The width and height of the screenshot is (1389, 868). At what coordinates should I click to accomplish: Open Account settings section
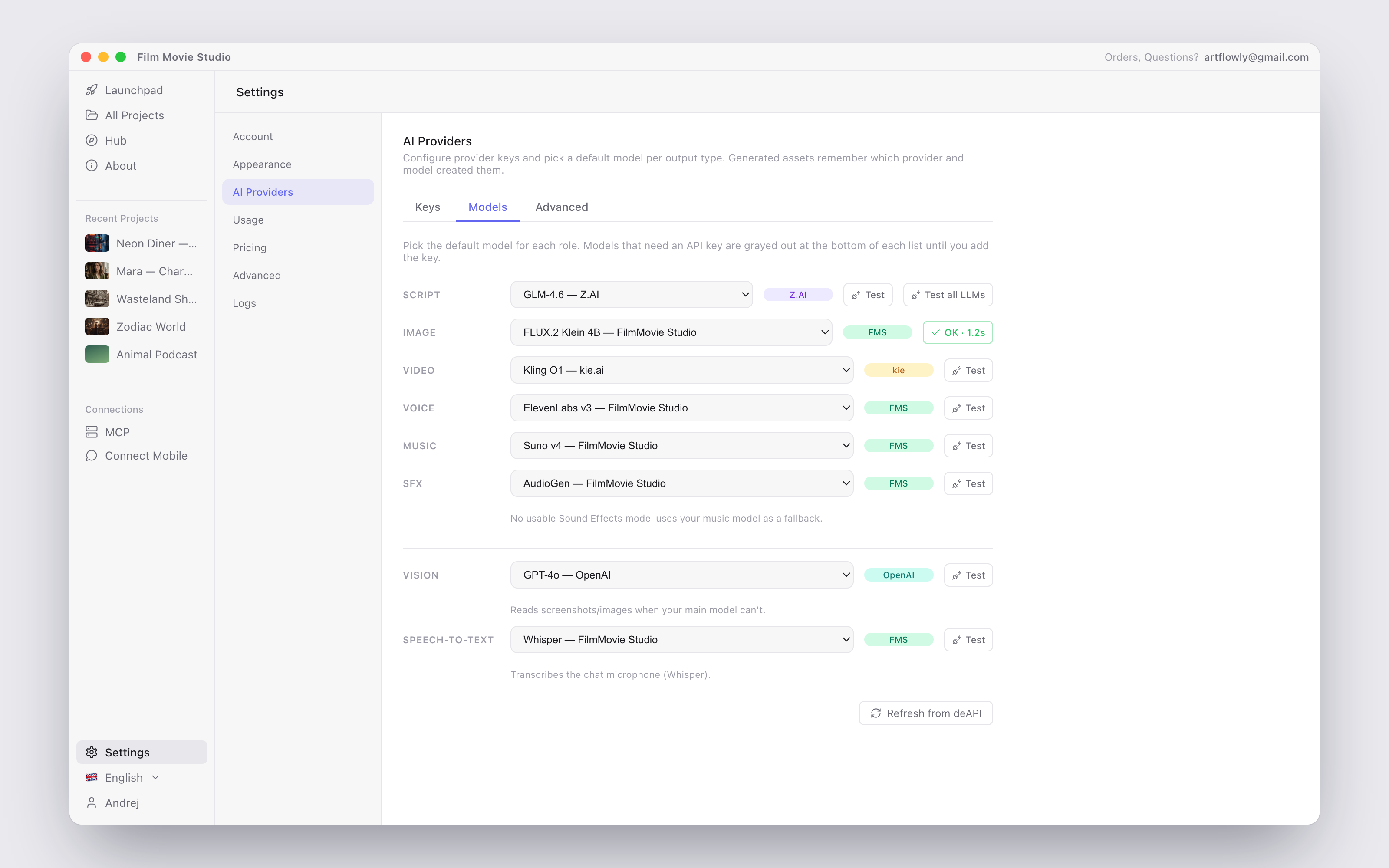click(298, 137)
